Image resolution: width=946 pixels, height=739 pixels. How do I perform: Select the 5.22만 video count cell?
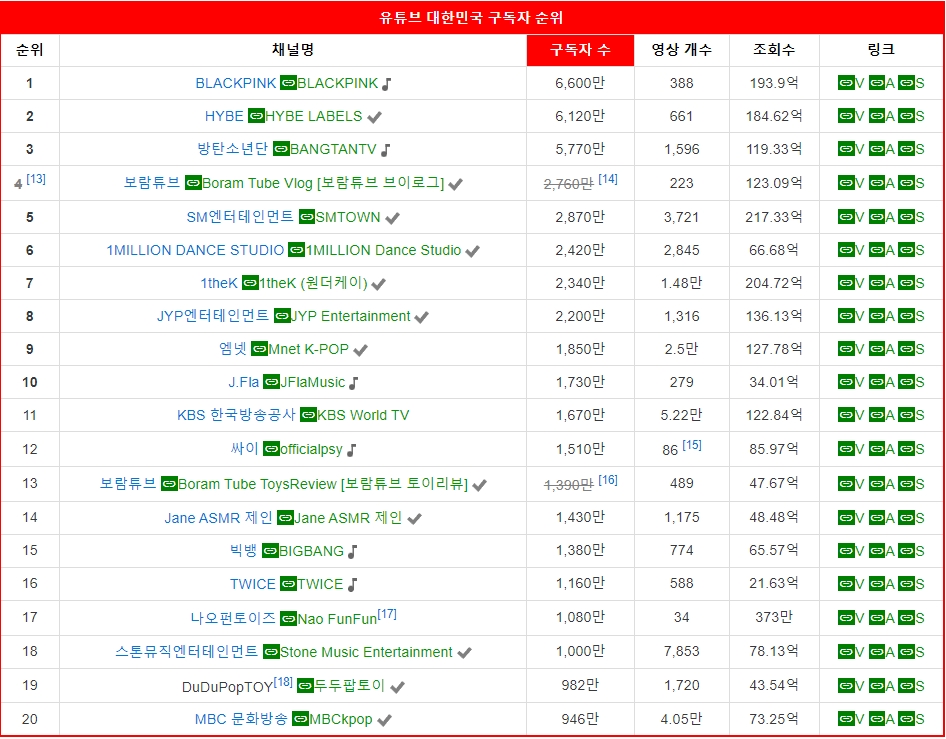click(682, 415)
